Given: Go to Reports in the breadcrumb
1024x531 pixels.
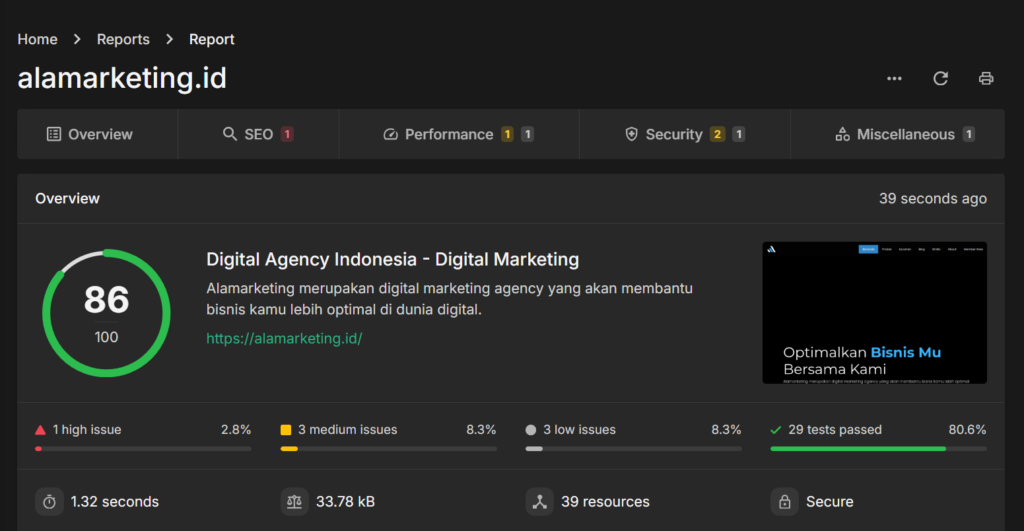Looking at the screenshot, I should [x=123, y=39].
